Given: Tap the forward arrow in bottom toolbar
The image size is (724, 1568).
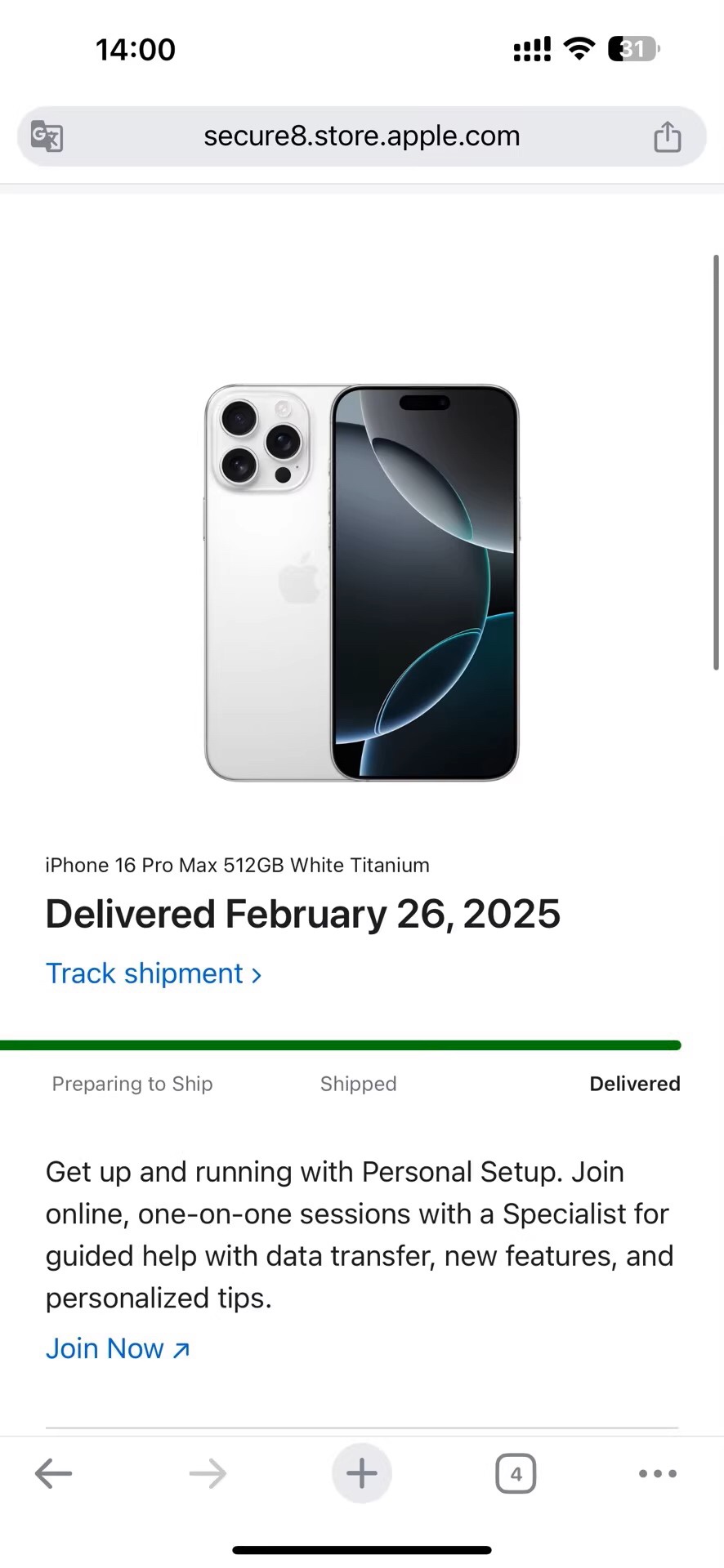Looking at the screenshot, I should (x=208, y=1473).
